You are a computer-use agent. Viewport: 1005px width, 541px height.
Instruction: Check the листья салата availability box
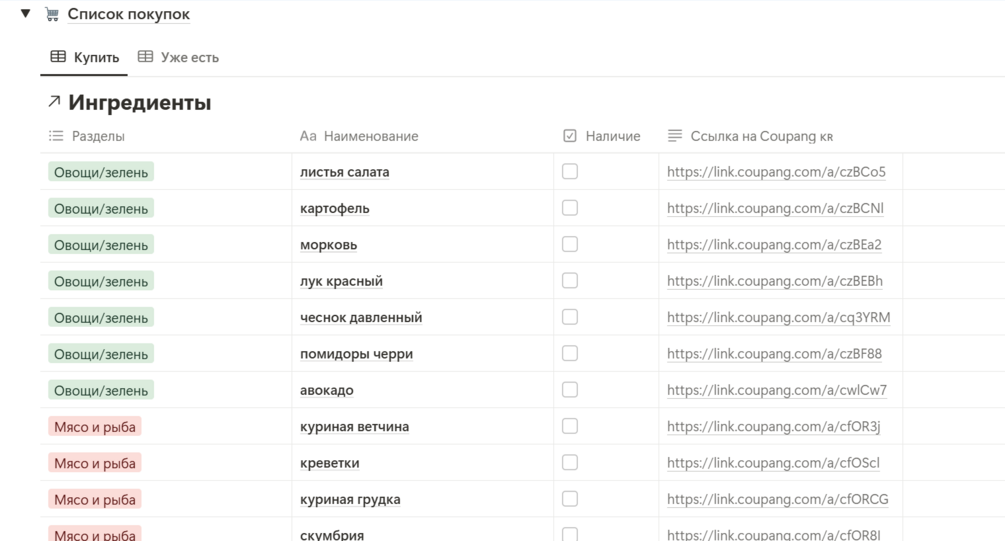pyautogui.click(x=570, y=172)
